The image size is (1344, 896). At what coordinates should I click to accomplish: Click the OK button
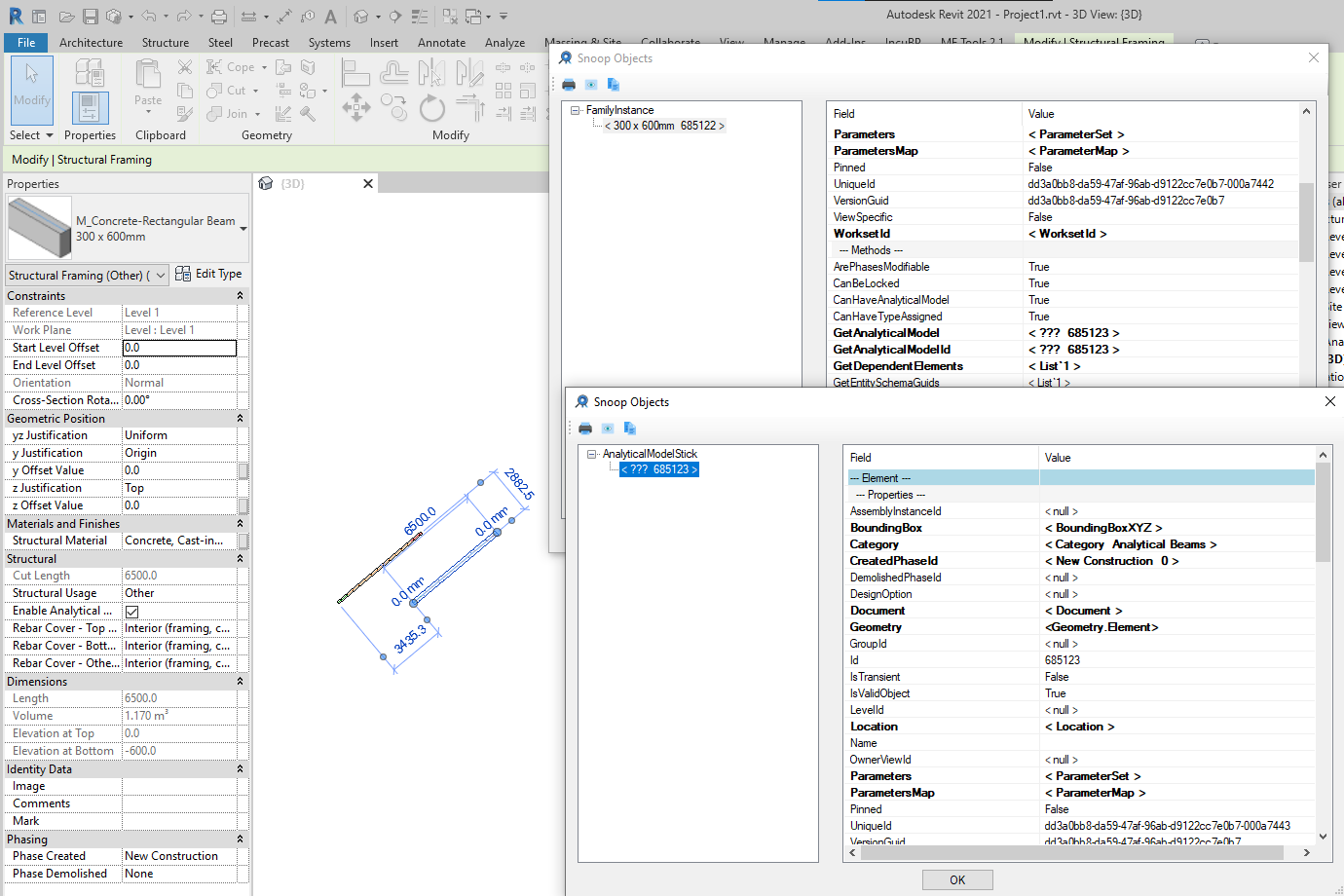(x=956, y=878)
